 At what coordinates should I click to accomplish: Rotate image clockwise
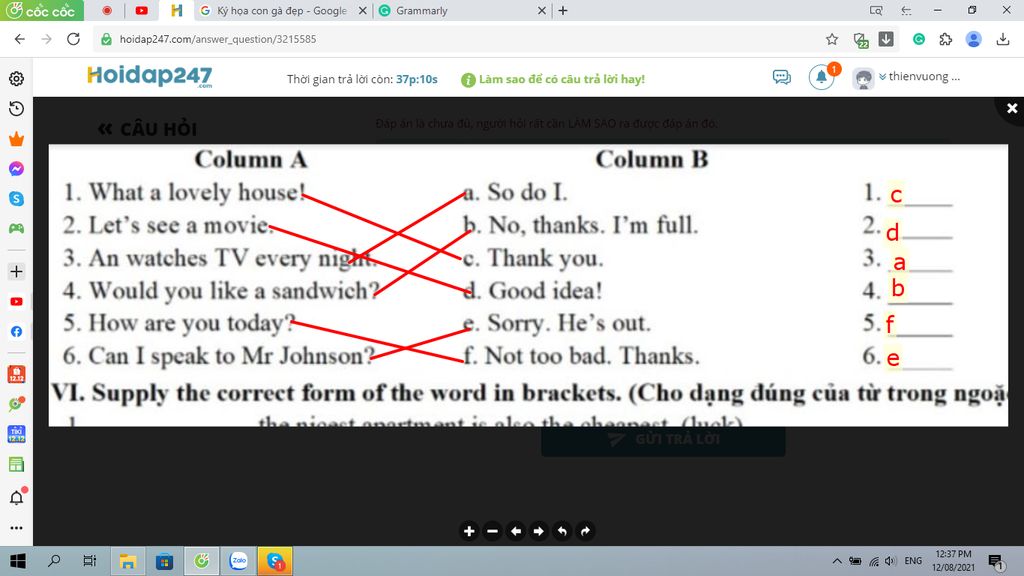[x=585, y=531]
